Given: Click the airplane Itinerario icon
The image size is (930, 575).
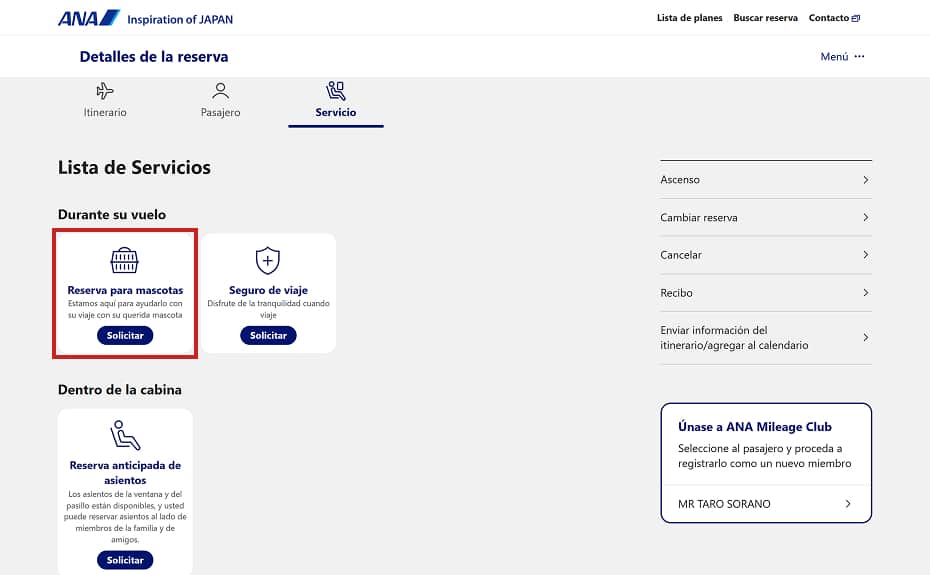Looking at the screenshot, I should point(105,91).
